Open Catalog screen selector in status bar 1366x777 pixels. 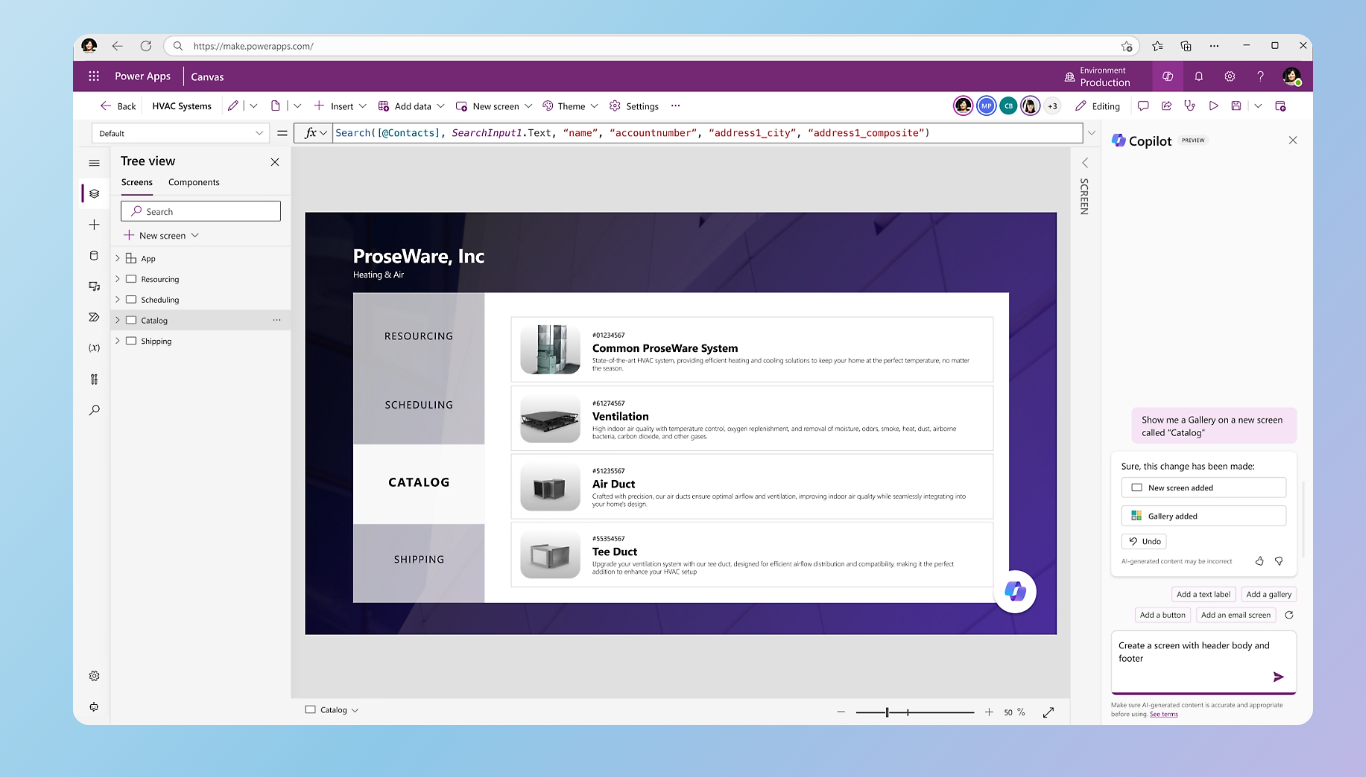pyautogui.click(x=331, y=710)
